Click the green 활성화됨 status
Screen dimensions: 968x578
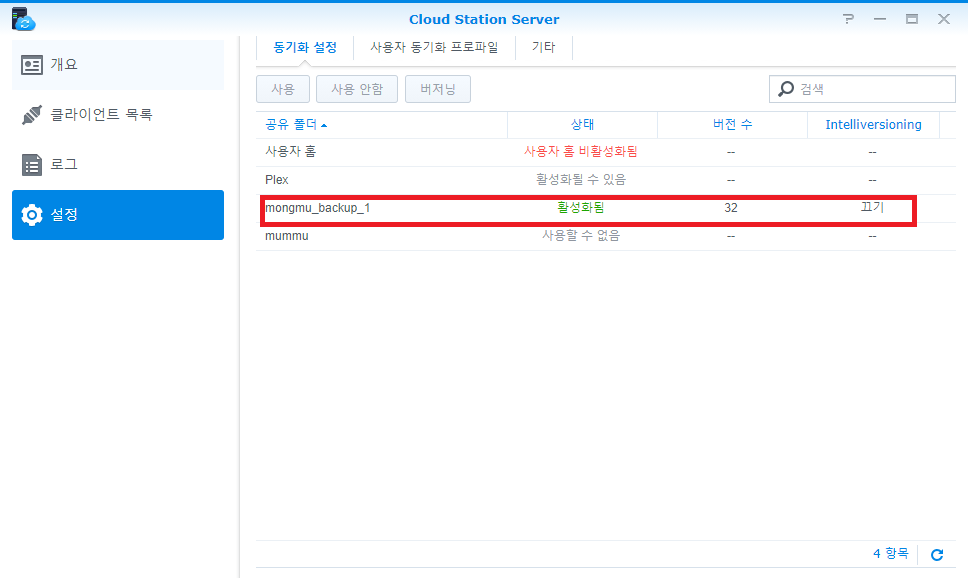click(x=581, y=207)
